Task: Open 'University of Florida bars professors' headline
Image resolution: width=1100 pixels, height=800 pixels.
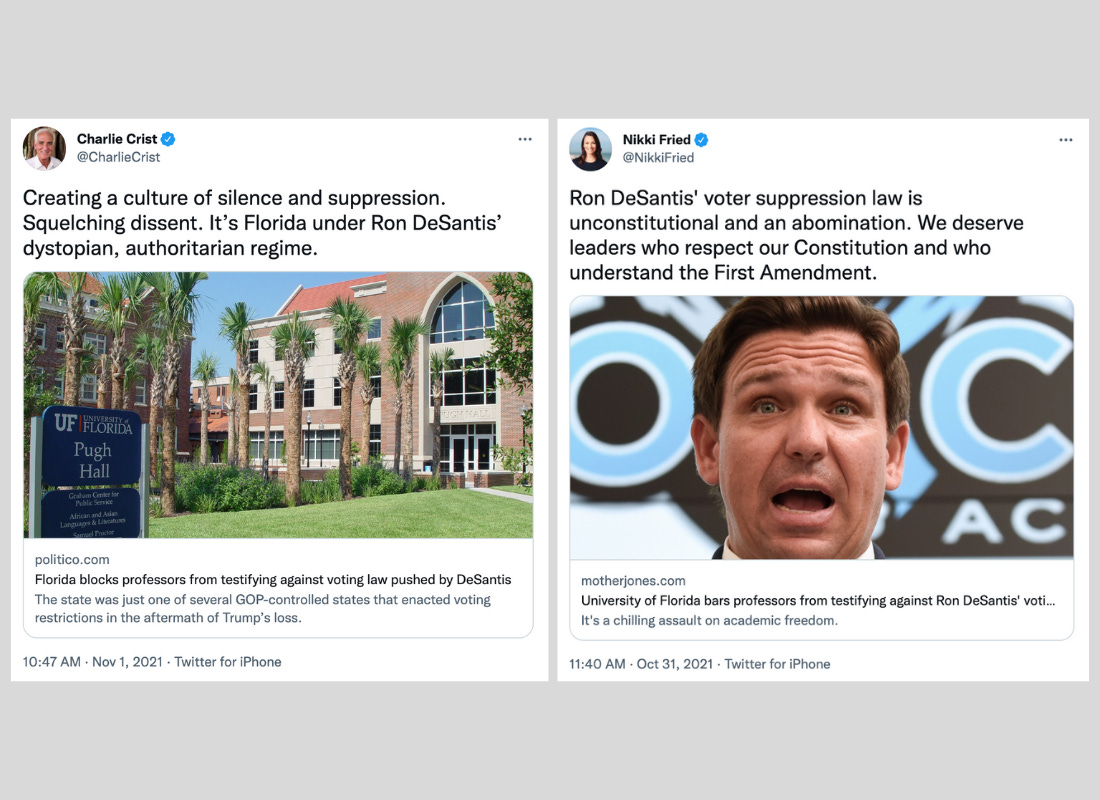Action: pos(818,601)
